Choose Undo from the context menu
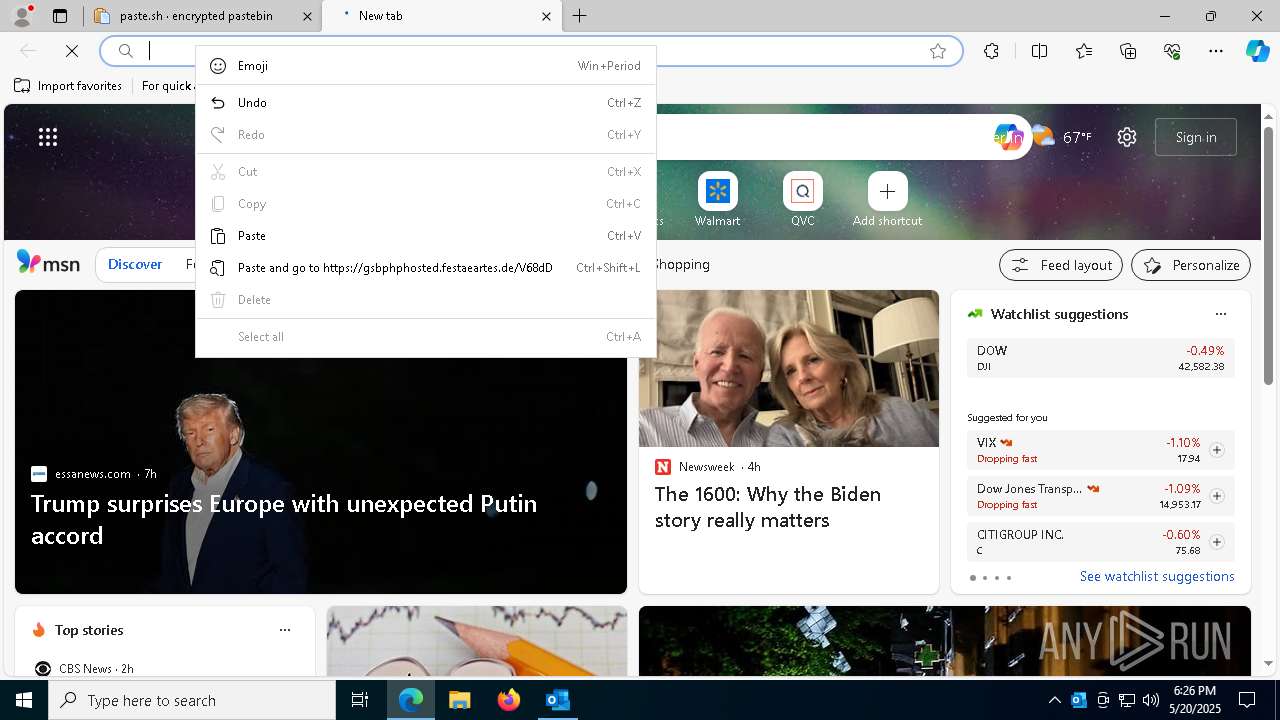The width and height of the screenshot is (1280, 720). click(x=425, y=103)
